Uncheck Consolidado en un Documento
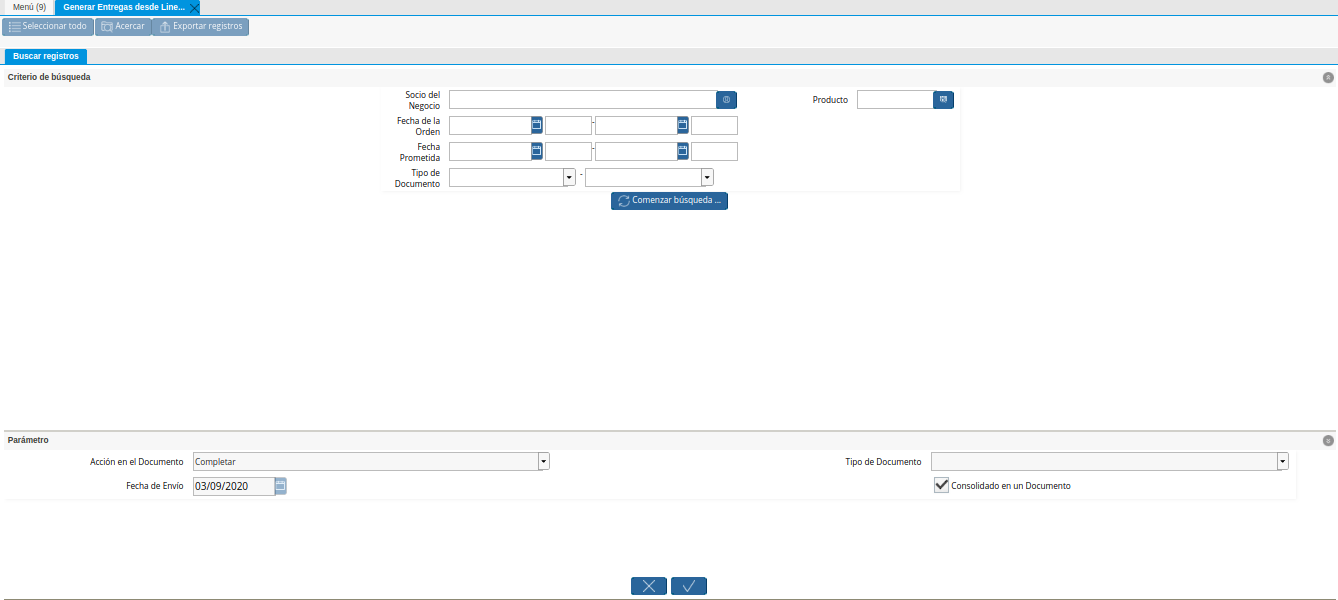 pos(941,485)
